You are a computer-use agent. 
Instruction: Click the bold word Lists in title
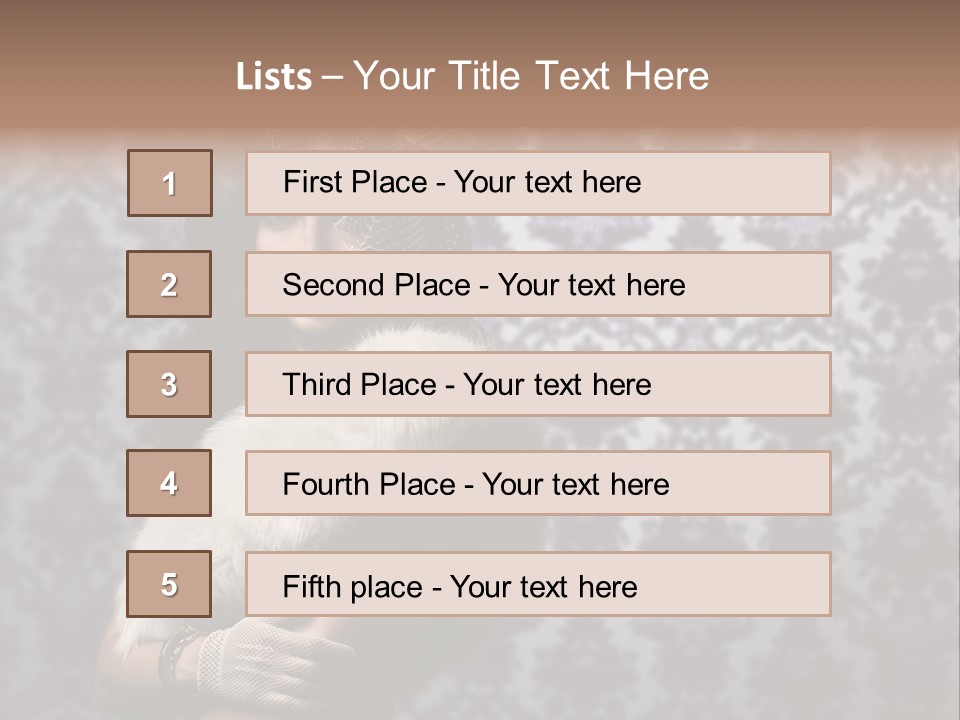[x=274, y=77]
